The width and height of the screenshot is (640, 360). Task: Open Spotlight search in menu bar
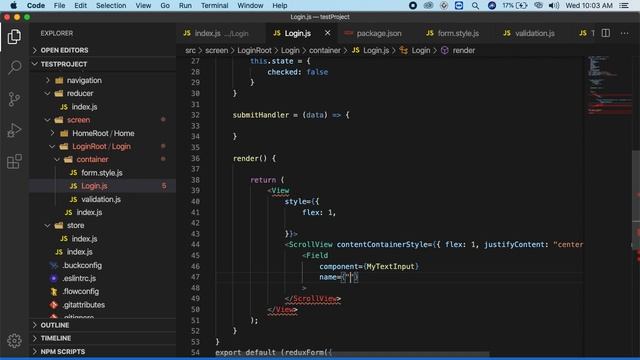tap(475, 5)
